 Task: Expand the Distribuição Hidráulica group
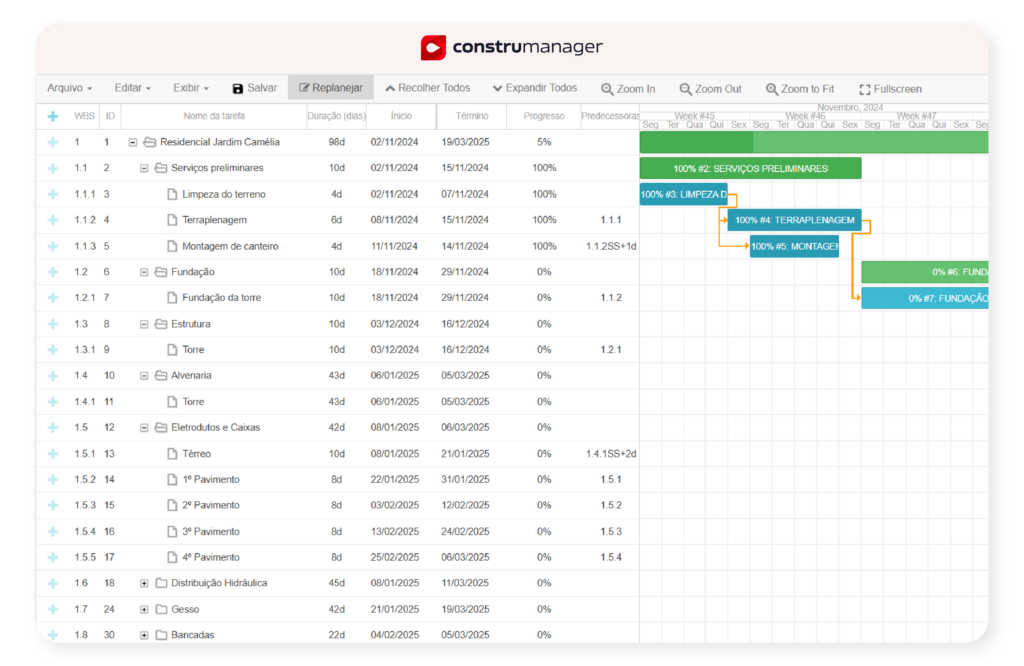click(x=144, y=583)
